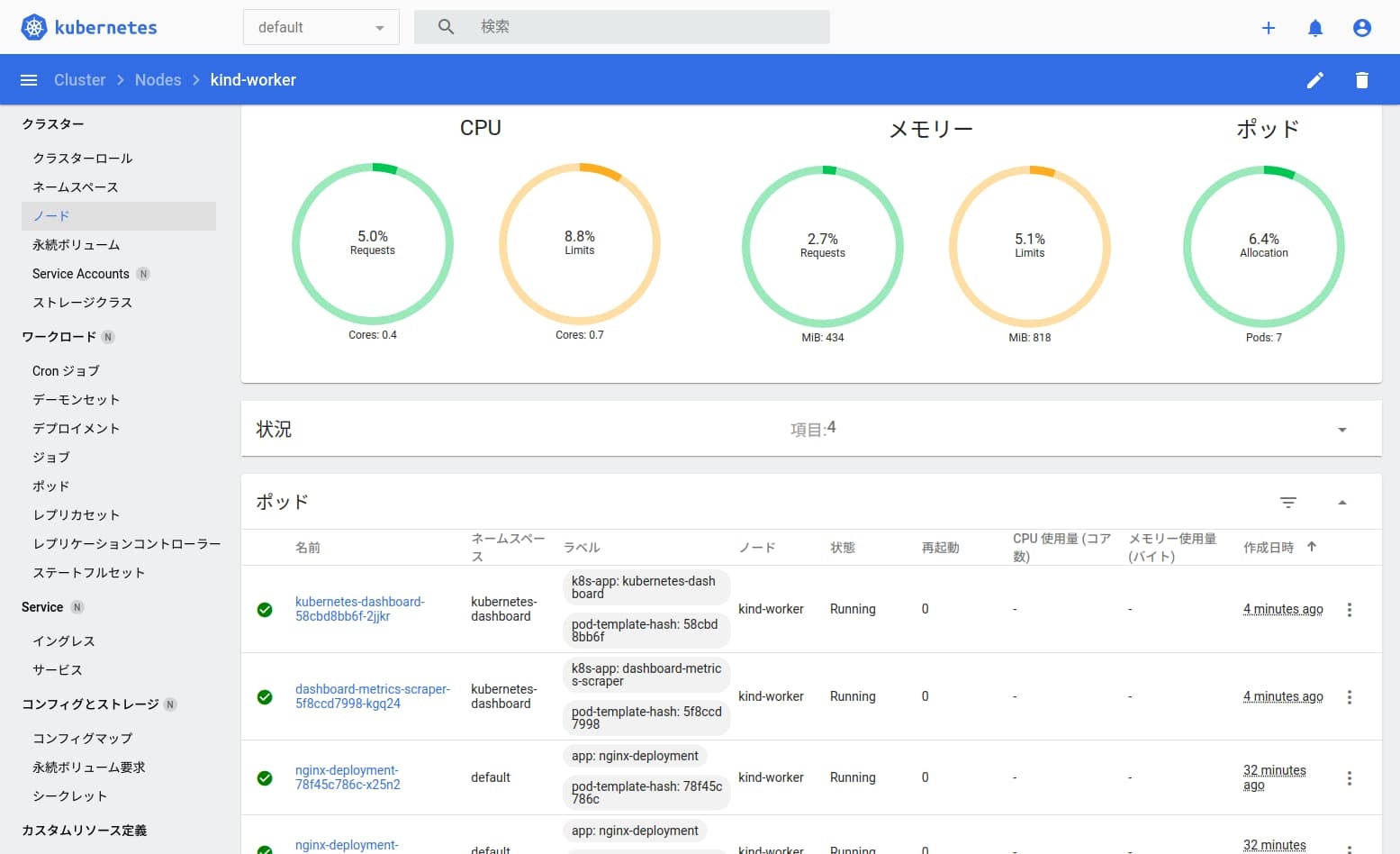Navigate to Nodes via breadcrumb
Screen dimensions: 1400x854
coord(158,79)
